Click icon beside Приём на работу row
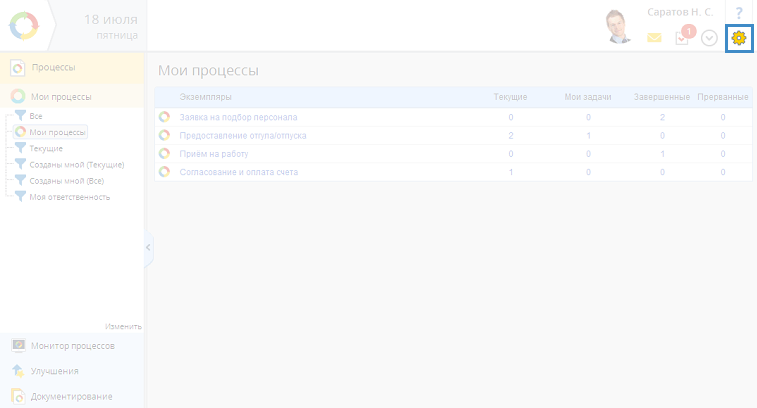This screenshot has height=408, width=757. pyautogui.click(x=165, y=153)
